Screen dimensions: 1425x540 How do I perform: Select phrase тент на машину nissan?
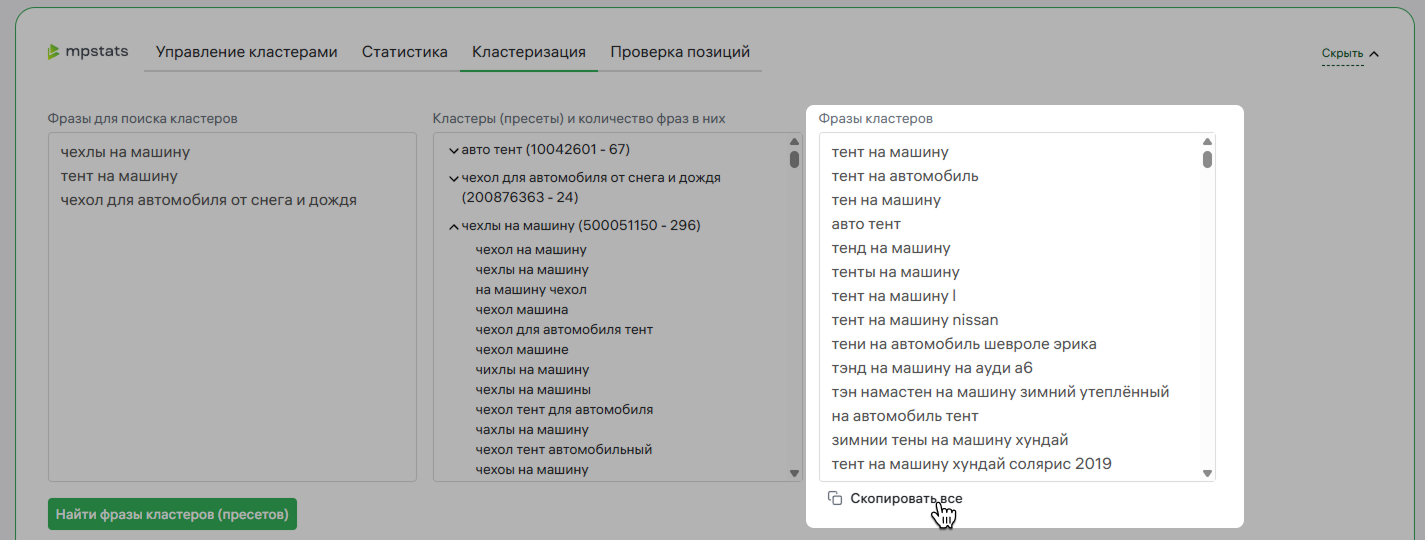tap(914, 320)
